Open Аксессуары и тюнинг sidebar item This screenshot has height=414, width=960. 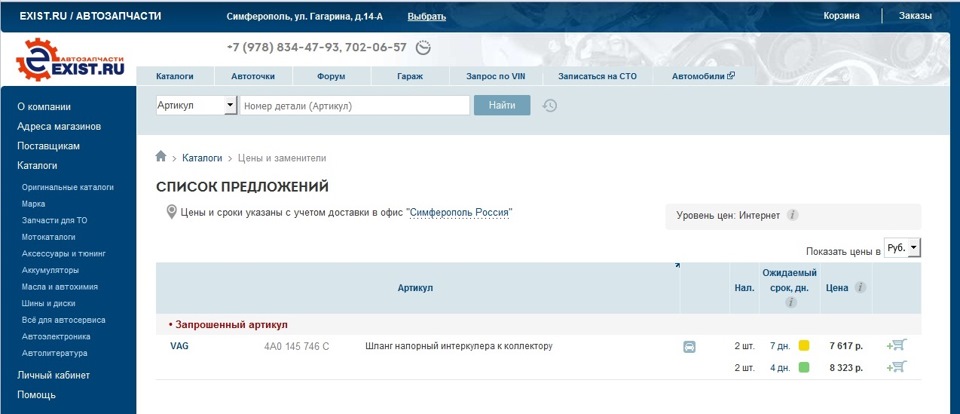[64, 254]
